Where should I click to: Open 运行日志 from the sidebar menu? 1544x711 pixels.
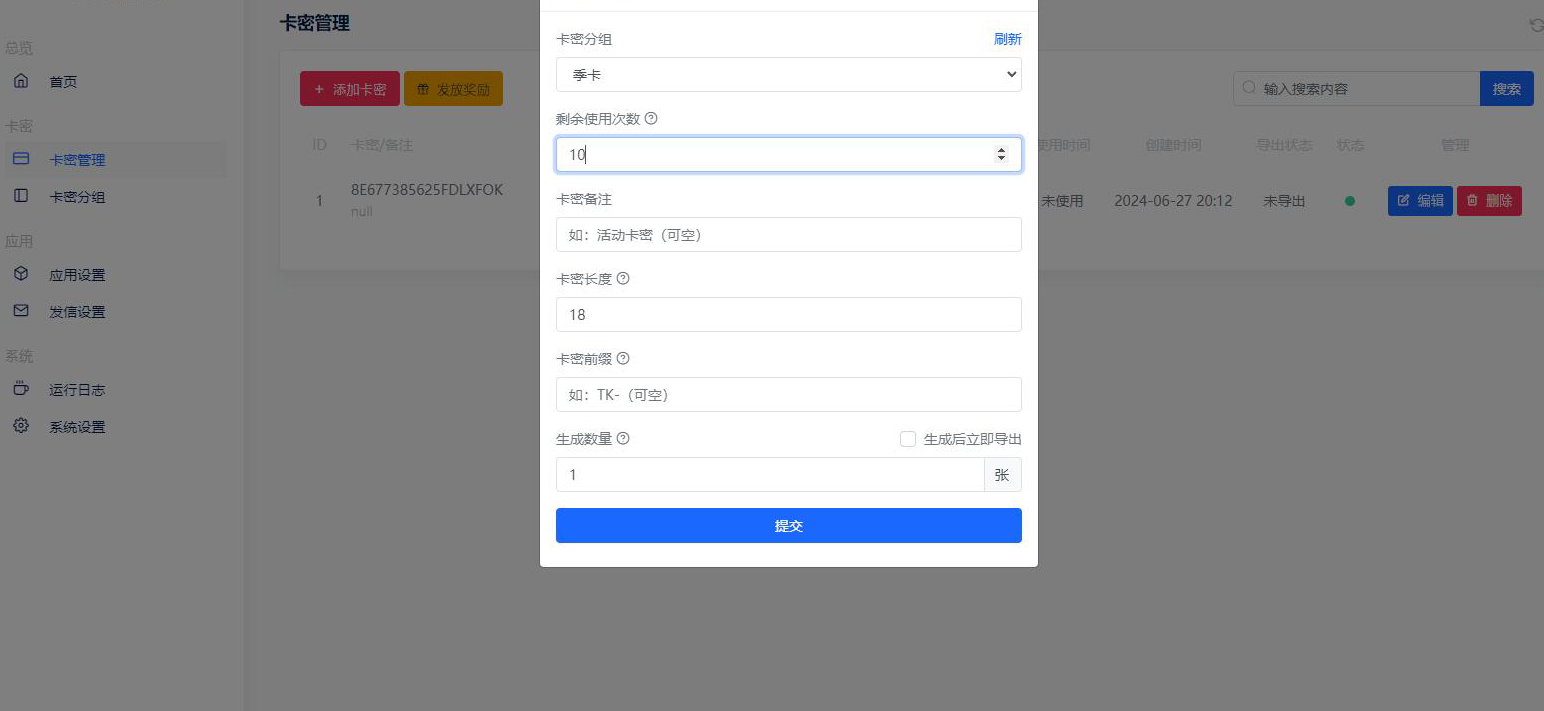point(77,390)
